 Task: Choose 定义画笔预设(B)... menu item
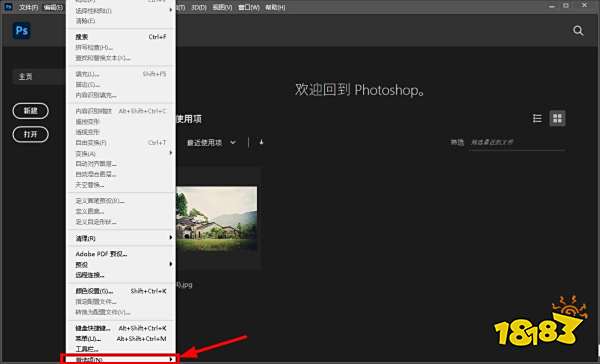tap(121, 201)
